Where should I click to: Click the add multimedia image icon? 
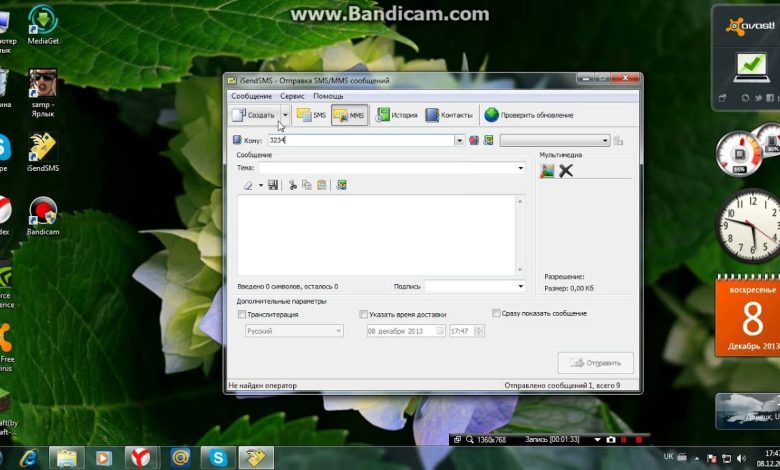[547, 170]
